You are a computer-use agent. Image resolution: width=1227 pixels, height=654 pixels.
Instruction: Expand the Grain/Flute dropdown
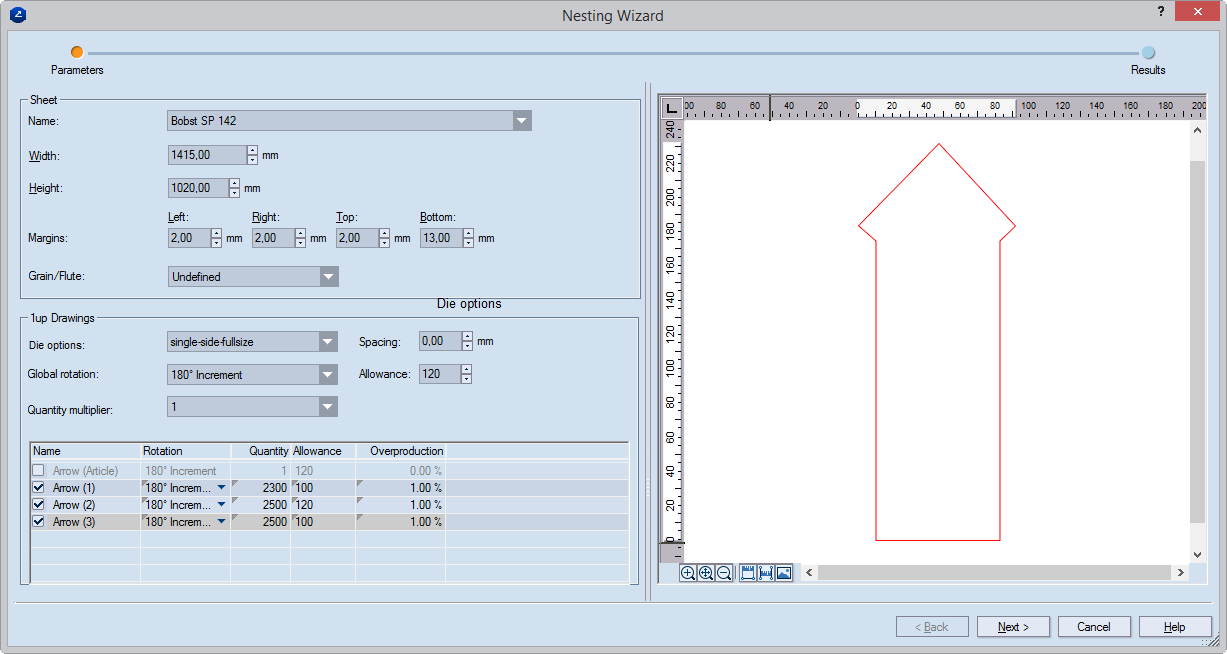tap(328, 277)
